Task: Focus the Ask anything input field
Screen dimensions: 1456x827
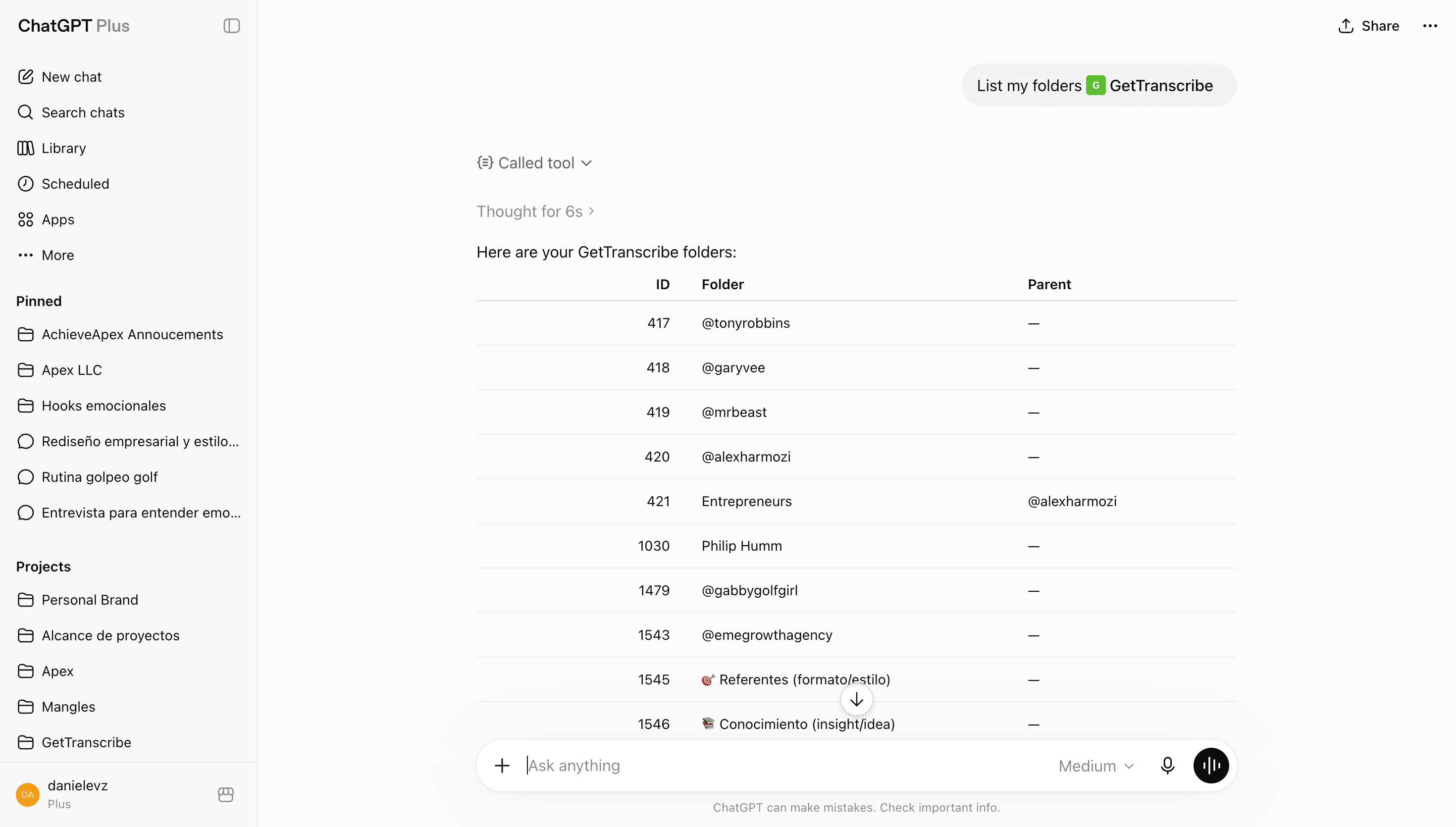Action: pyautogui.click(x=783, y=766)
